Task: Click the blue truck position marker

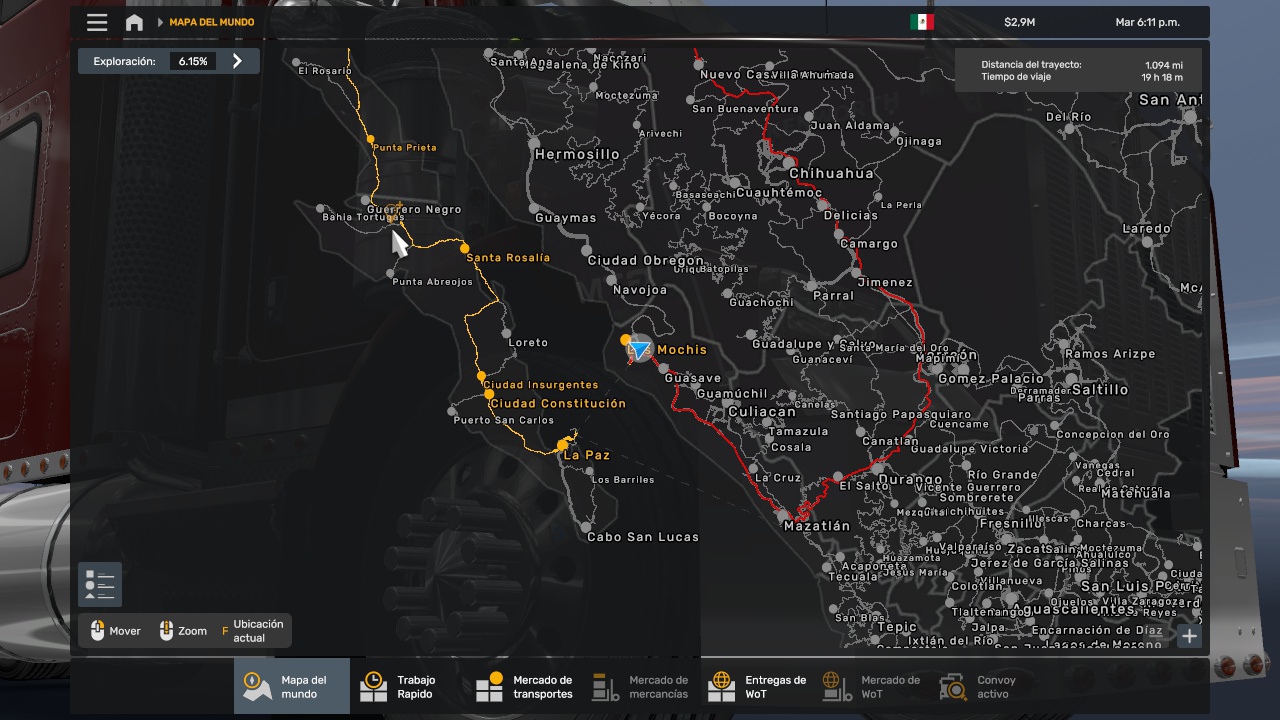Action: click(x=639, y=350)
